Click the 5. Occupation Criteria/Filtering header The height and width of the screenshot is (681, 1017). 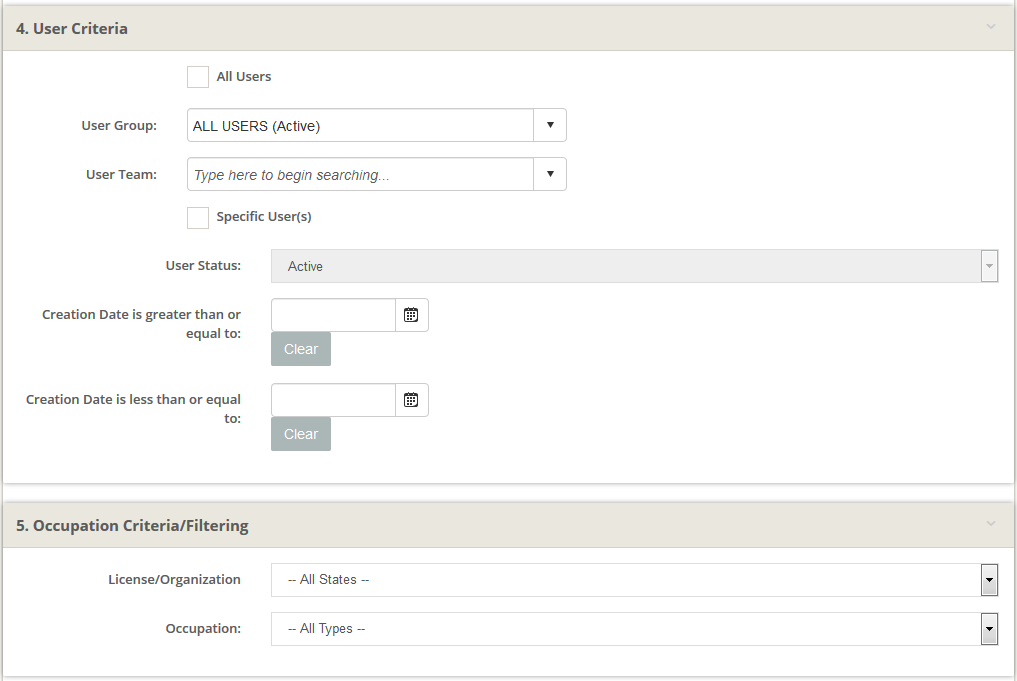click(132, 525)
